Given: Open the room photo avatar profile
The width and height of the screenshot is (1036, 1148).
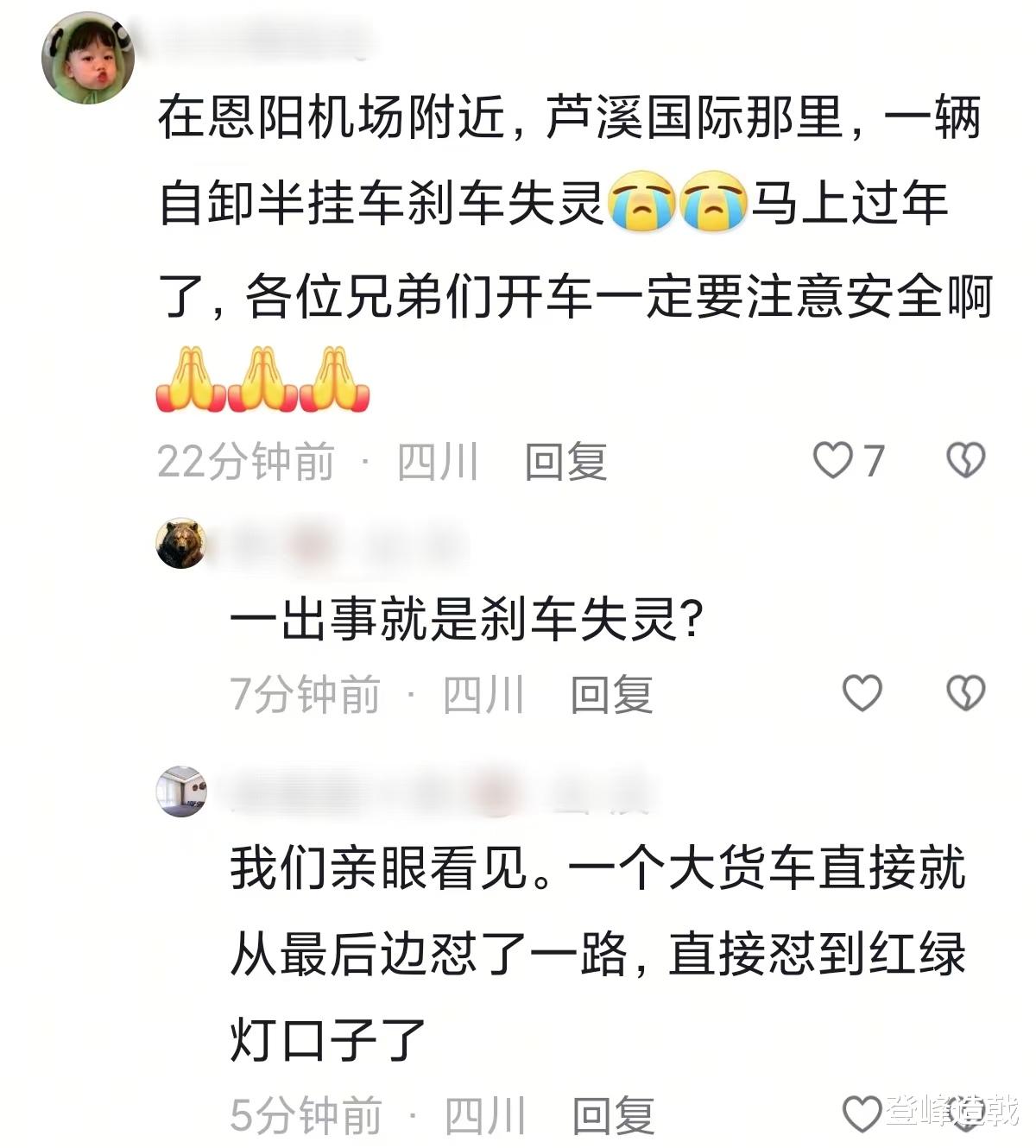Looking at the screenshot, I should (x=181, y=792).
